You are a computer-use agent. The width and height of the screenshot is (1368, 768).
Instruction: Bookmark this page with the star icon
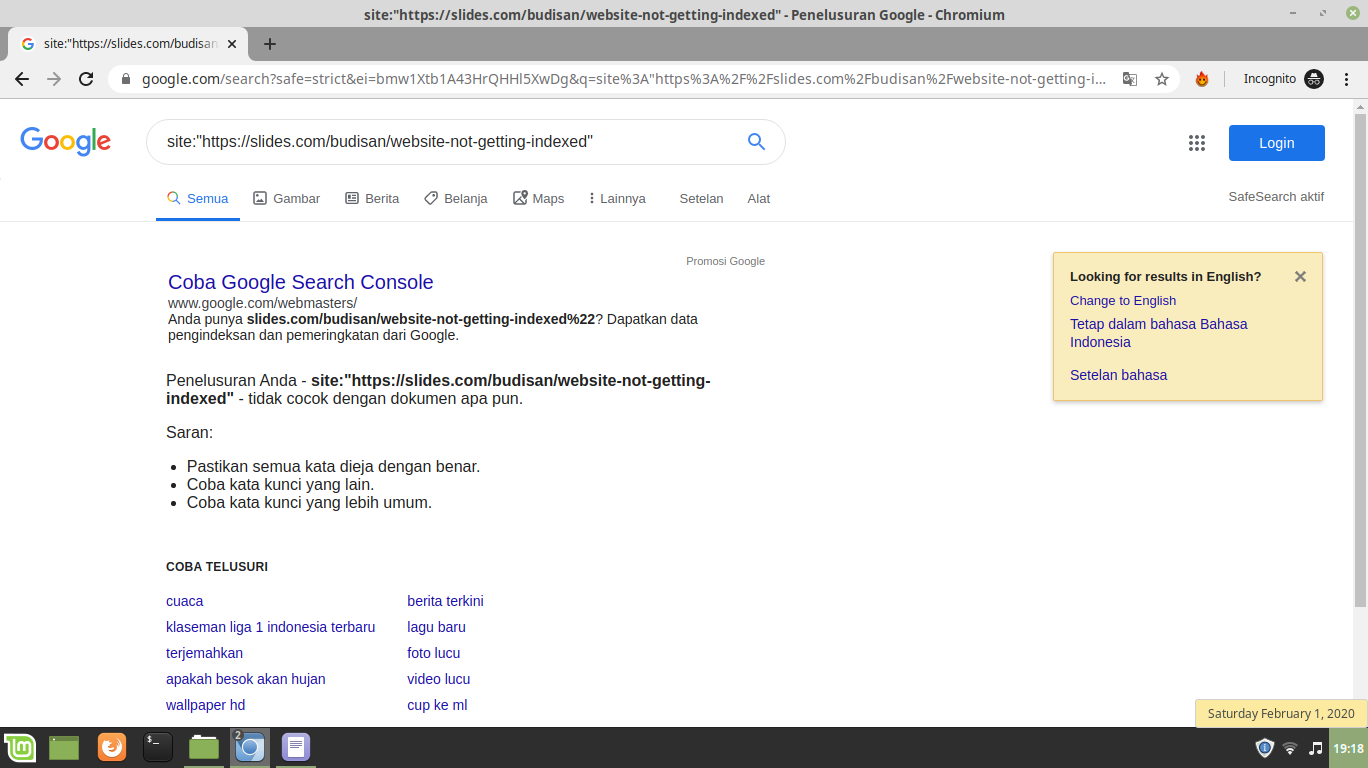(x=1162, y=79)
